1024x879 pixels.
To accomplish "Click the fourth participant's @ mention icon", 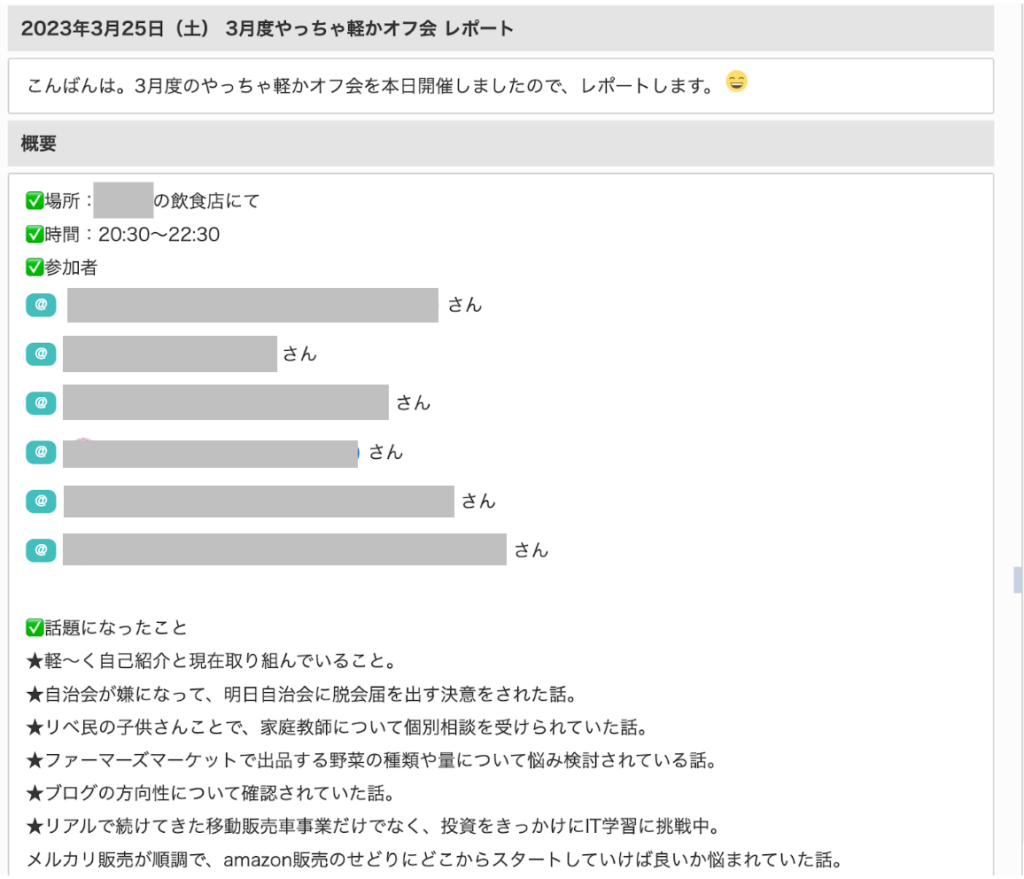I will [40, 452].
